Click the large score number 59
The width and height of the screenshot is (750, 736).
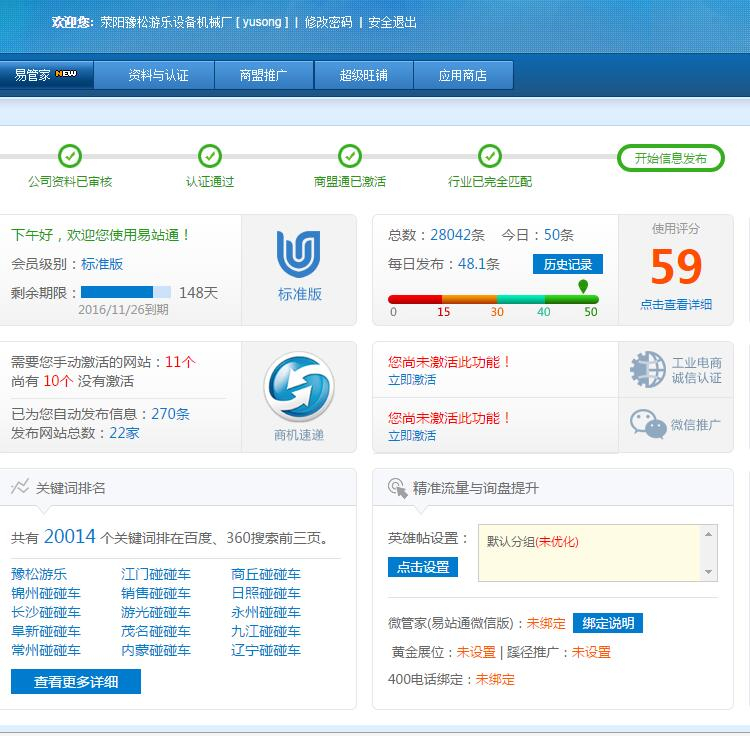click(x=676, y=266)
